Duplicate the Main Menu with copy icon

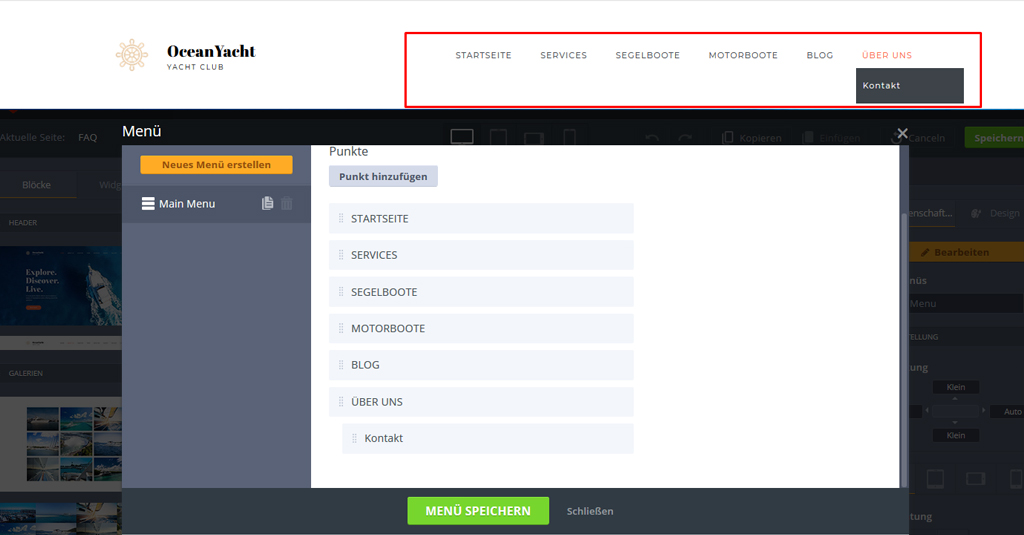(x=267, y=204)
